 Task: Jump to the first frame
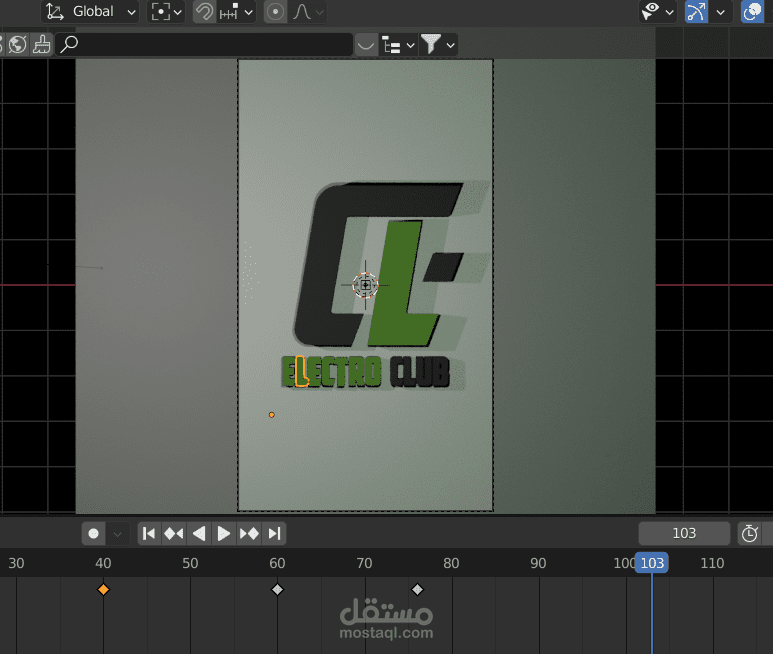[149, 533]
